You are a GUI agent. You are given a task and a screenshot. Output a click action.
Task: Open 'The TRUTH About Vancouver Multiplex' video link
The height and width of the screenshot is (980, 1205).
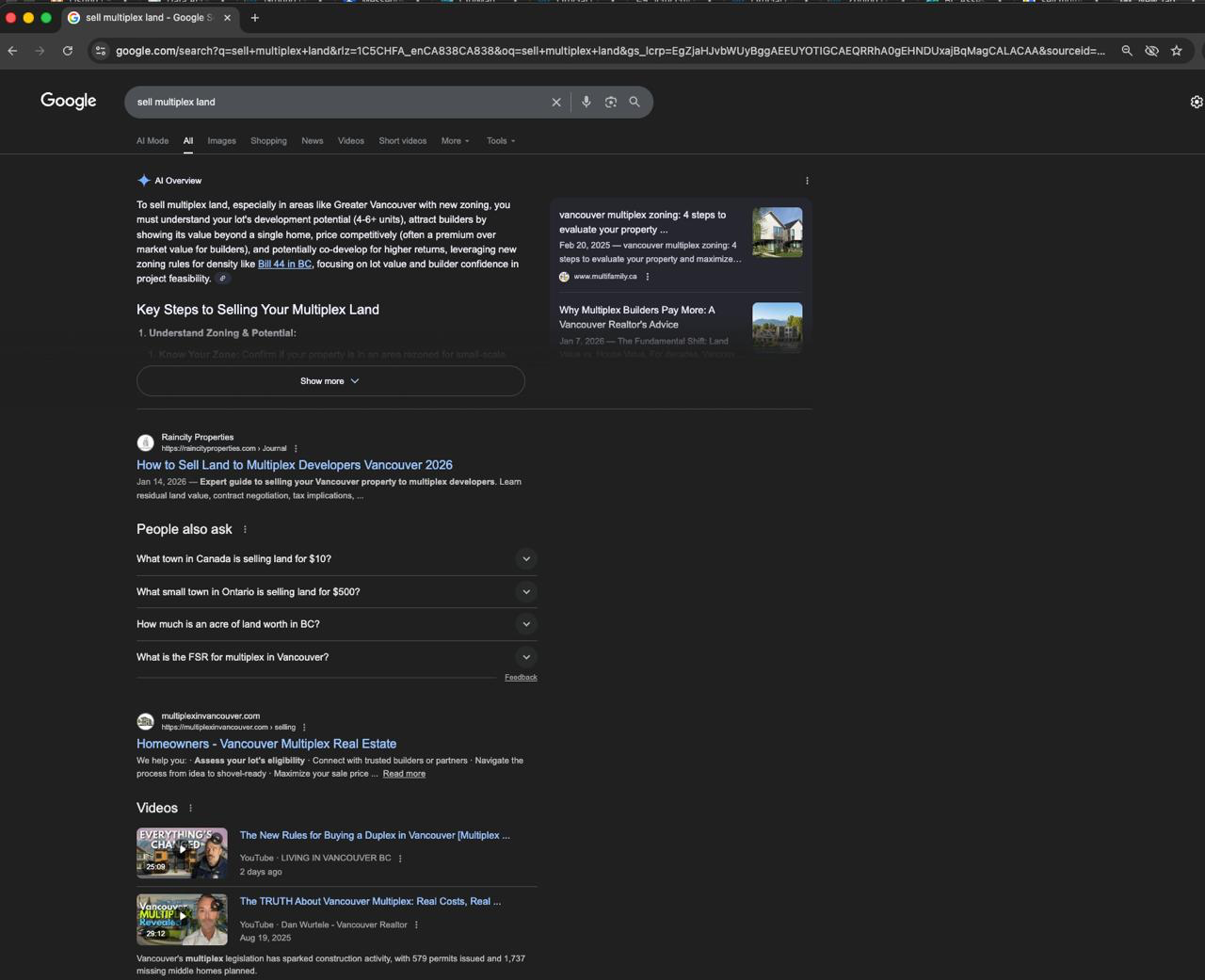click(370, 902)
